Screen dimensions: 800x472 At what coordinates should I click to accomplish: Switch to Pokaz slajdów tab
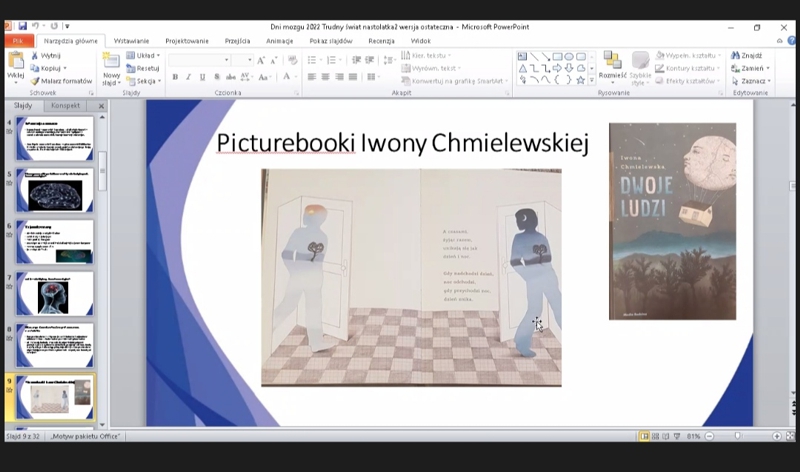pos(331,41)
